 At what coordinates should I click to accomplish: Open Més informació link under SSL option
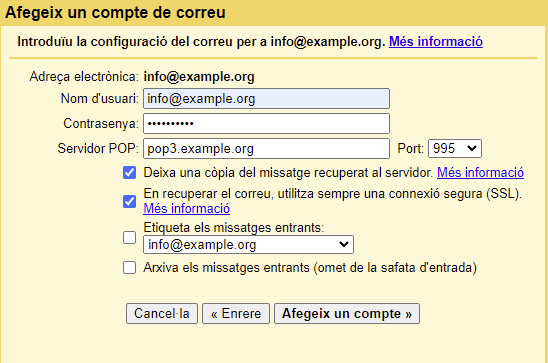coord(187,209)
